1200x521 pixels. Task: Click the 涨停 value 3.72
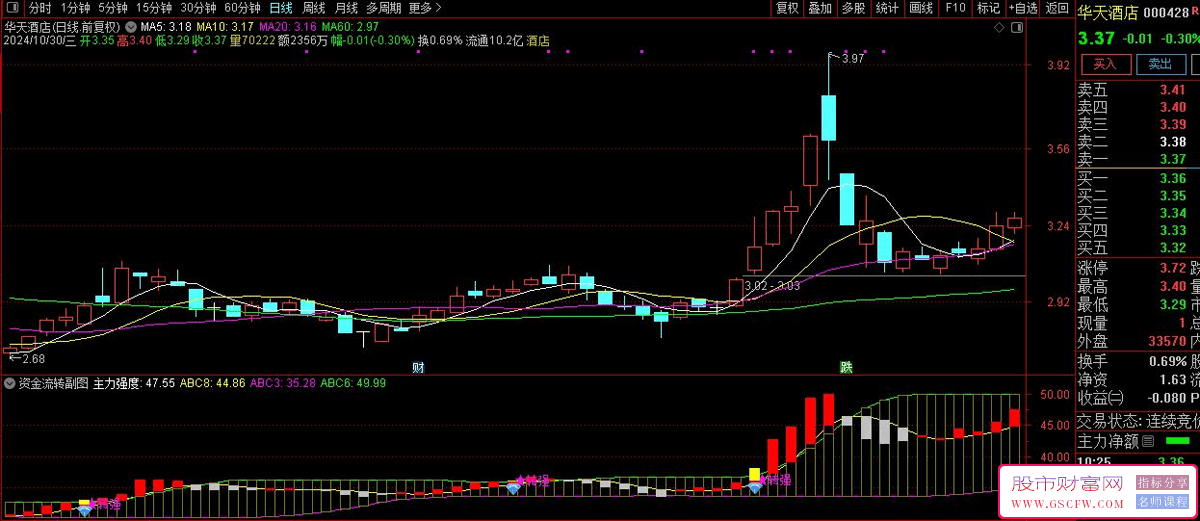pos(1172,269)
